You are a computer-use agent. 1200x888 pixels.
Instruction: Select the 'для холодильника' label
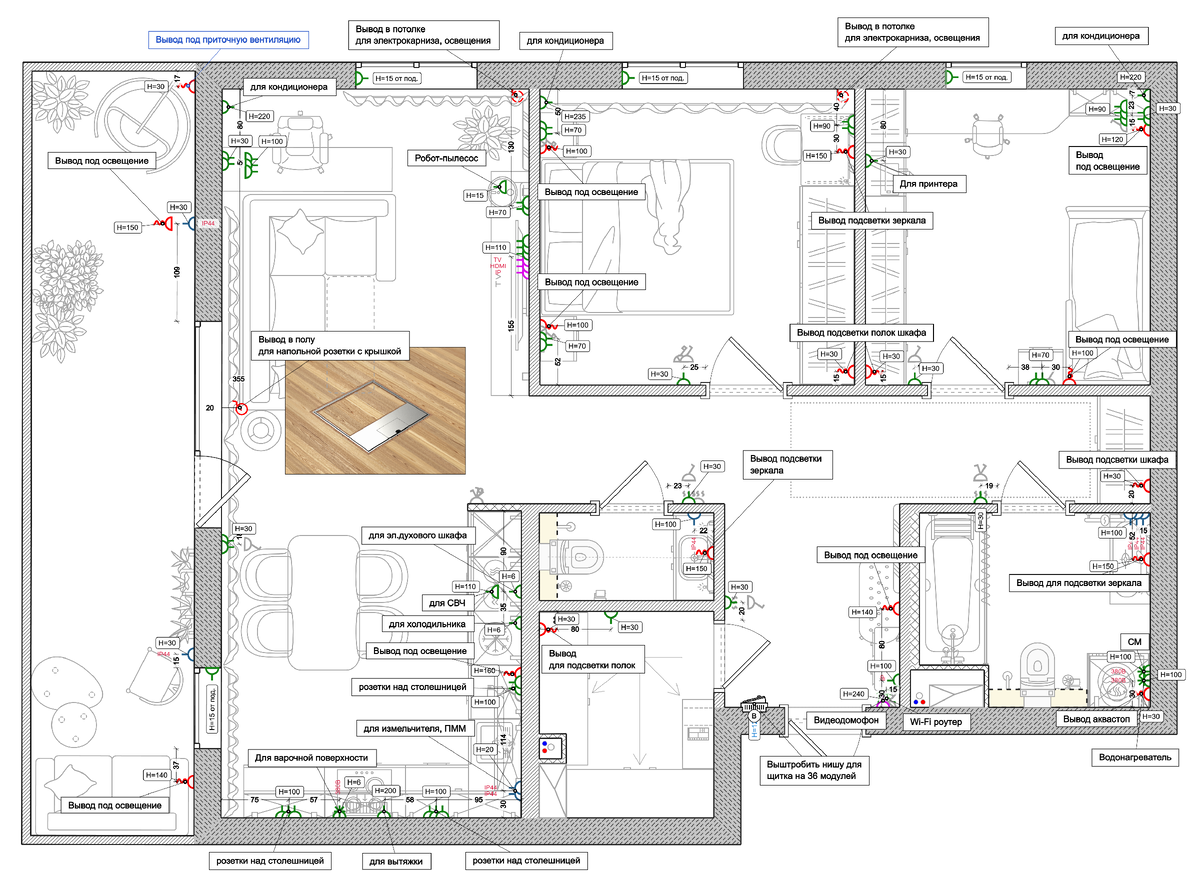(427, 624)
